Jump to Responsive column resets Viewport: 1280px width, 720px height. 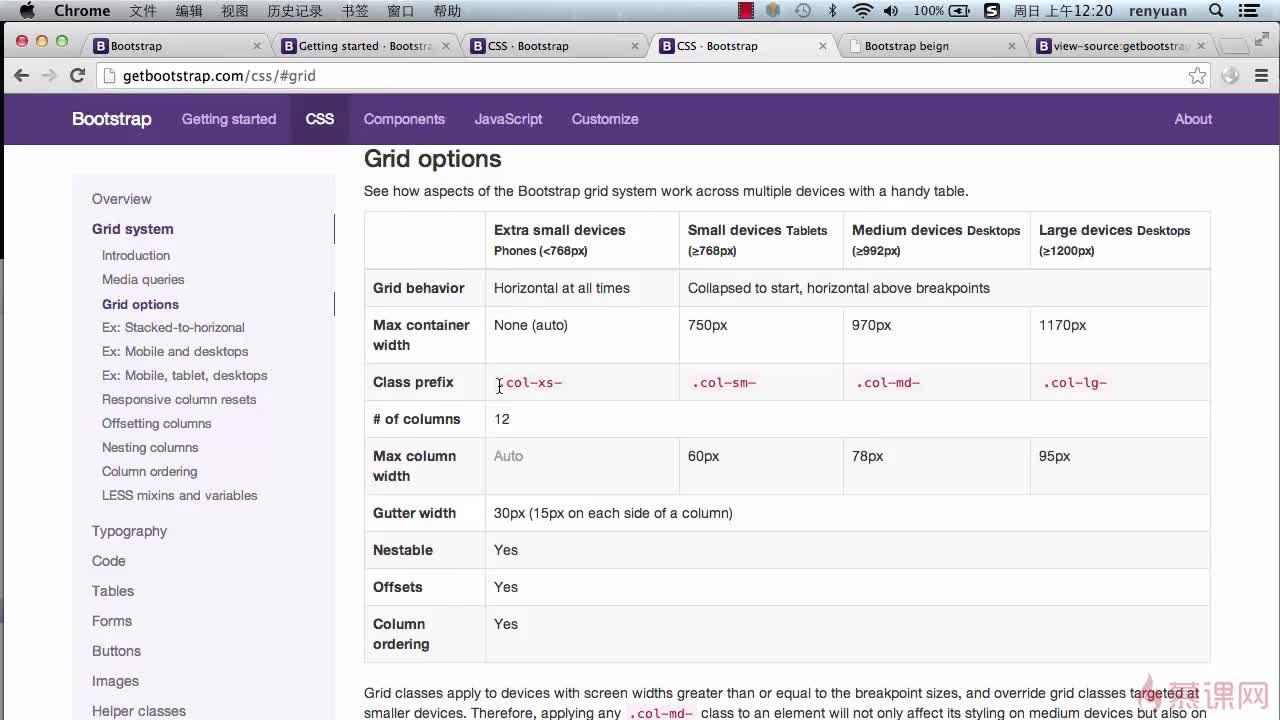(179, 399)
